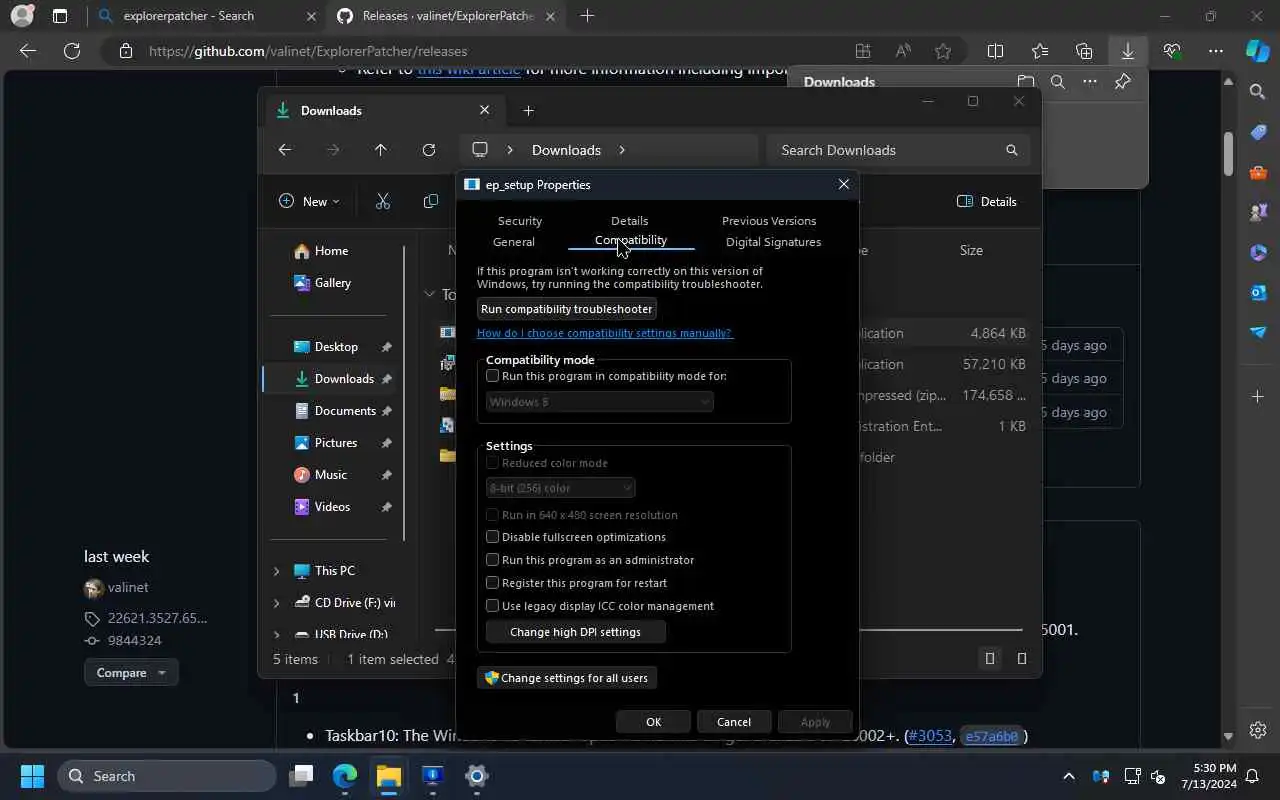Click the 5 items status text
Screen dimensions: 1280x800
(296, 659)
